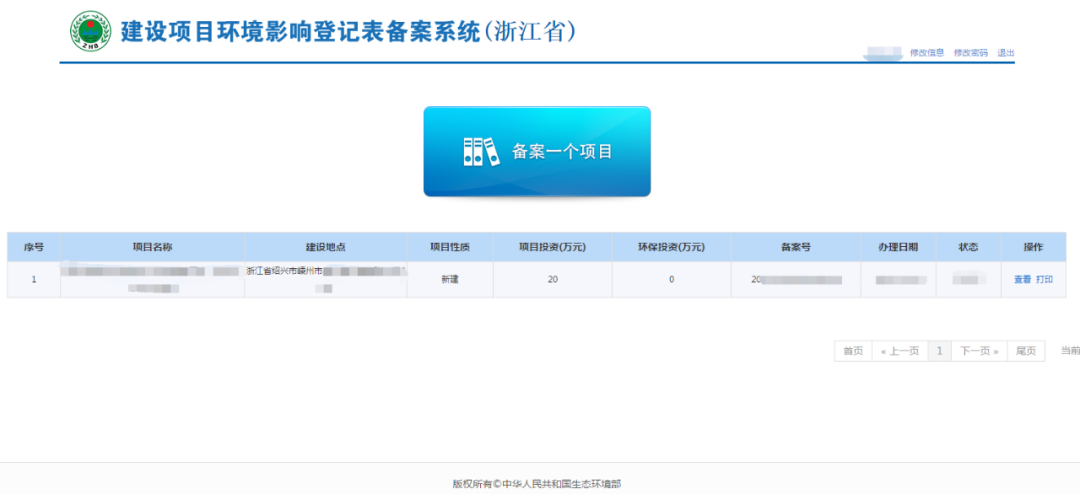Click the 项目投资(万元) column header
This screenshot has width=1080, height=494.
[551, 247]
